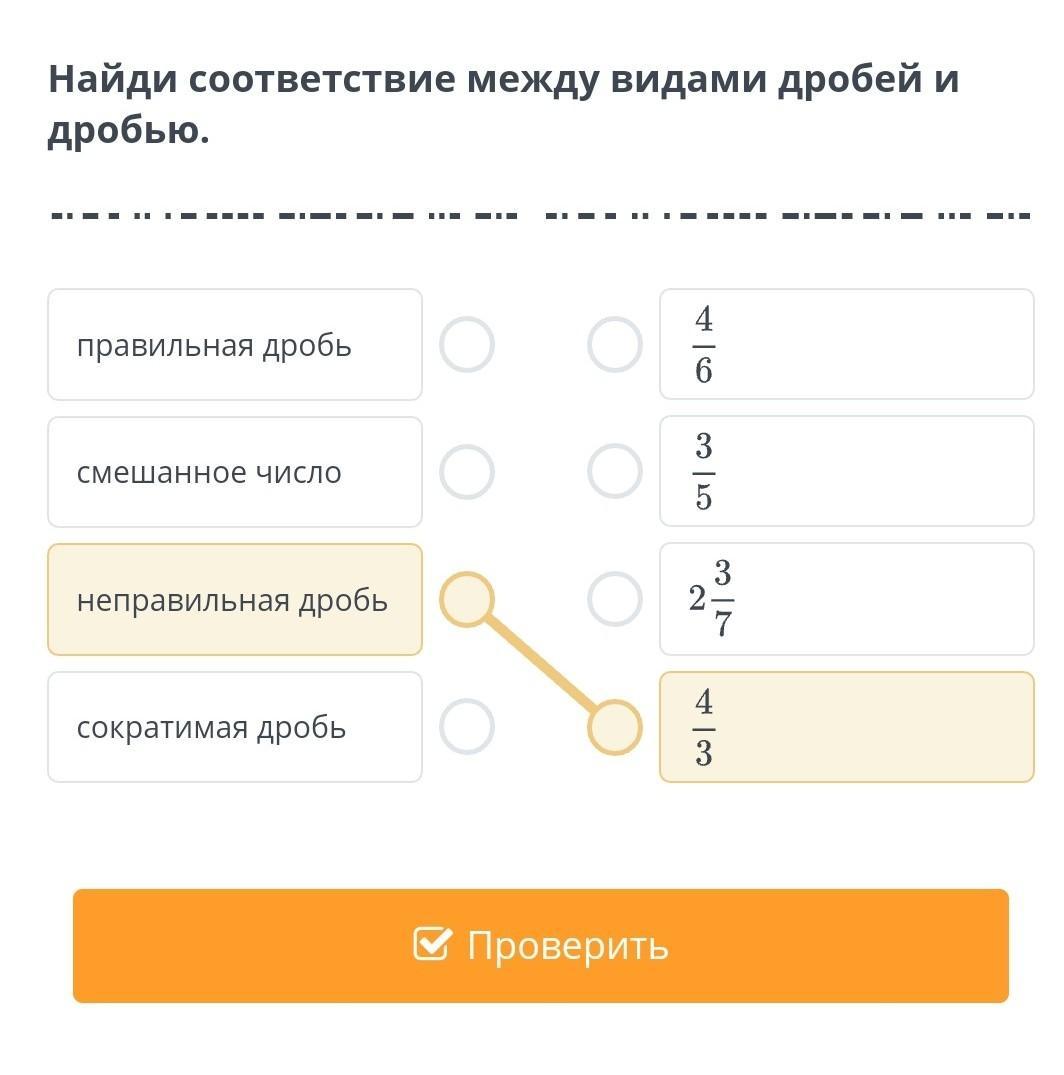Select the 'неправильная дробь' highlighted card
The image size is (1064, 1075).
click(x=235, y=600)
